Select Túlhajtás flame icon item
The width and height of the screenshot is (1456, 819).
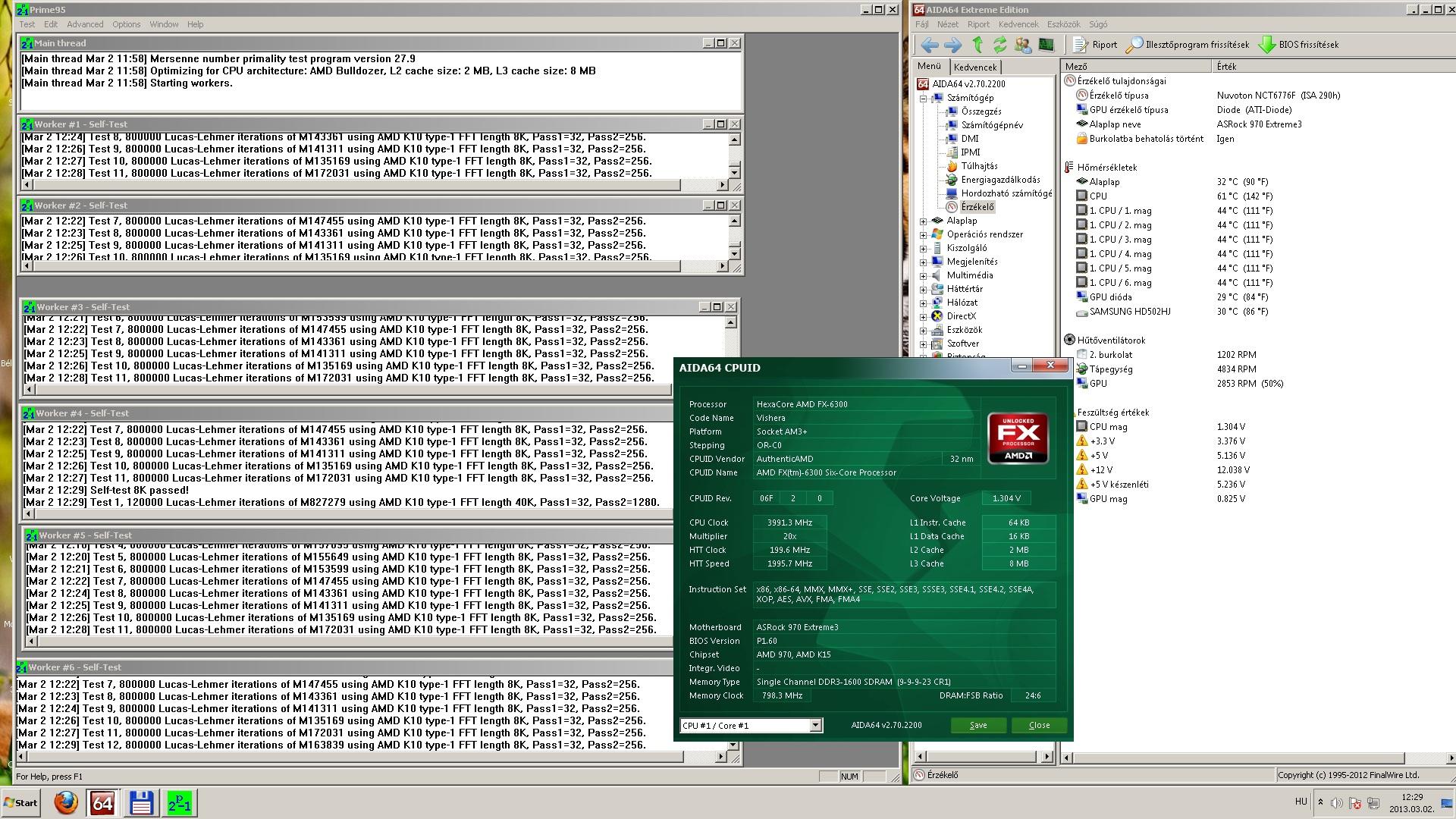click(952, 166)
